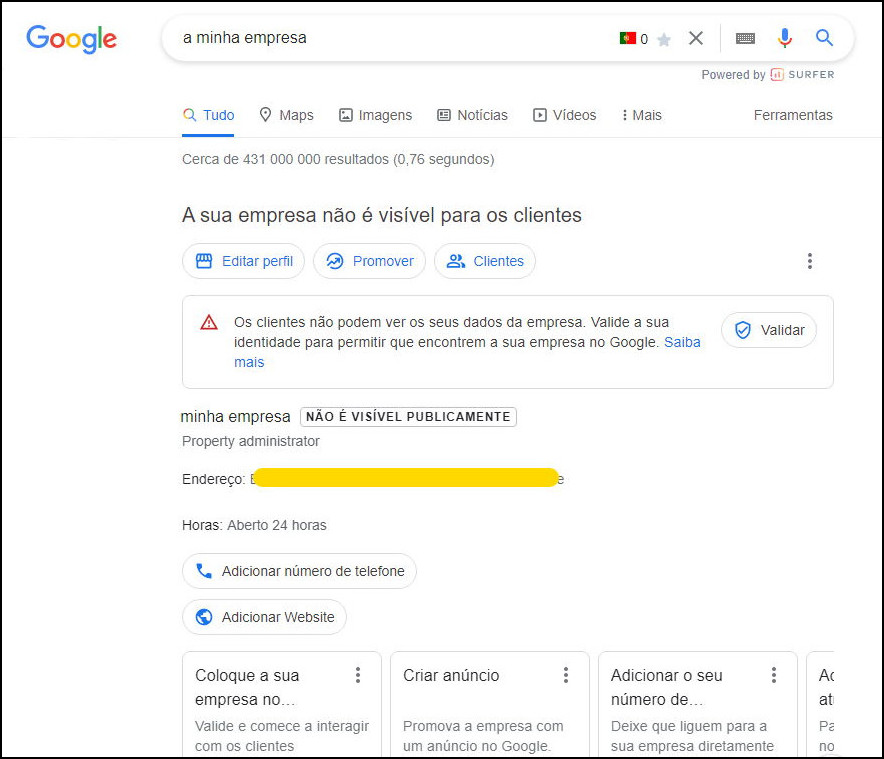Click the blue search magnifier icon
This screenshot has width=884, height=759.
click(824, 38)
